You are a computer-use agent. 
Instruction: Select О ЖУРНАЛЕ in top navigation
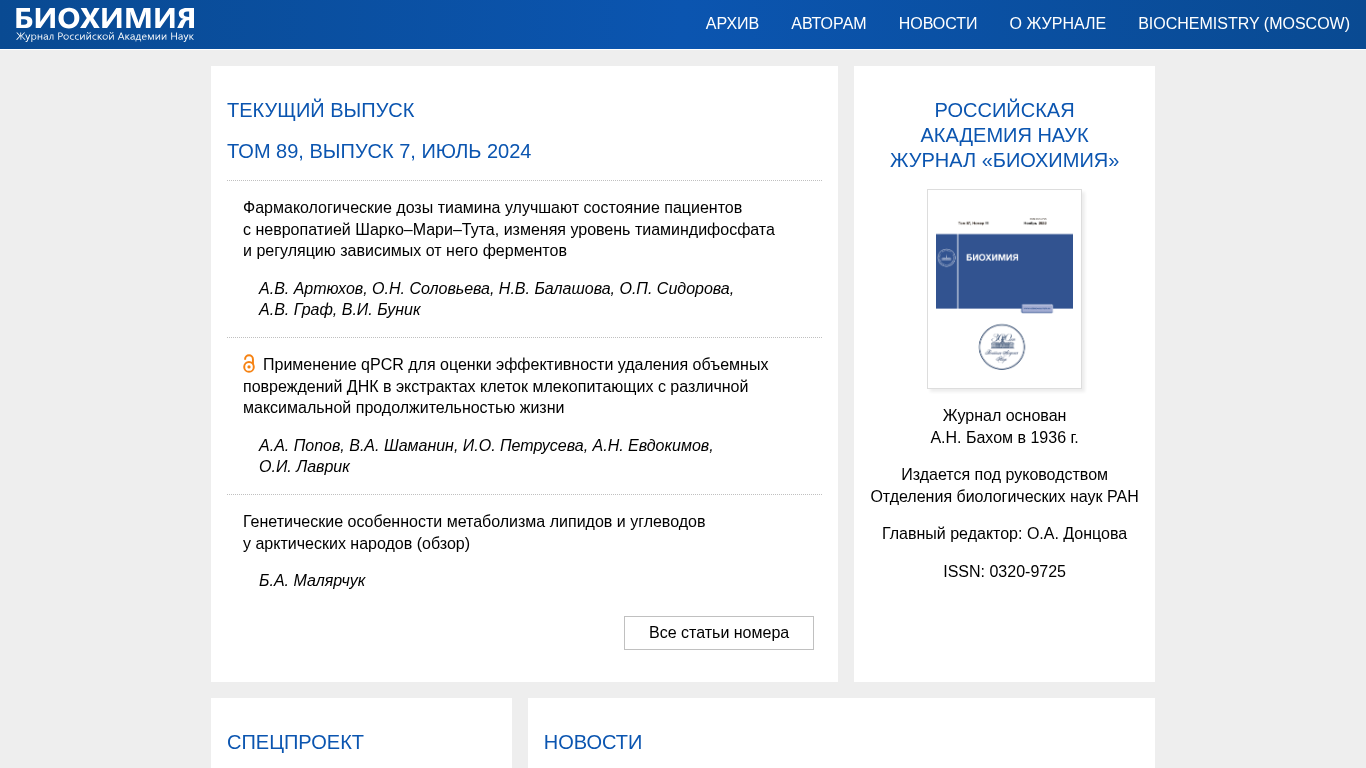tap(1057, 24)
